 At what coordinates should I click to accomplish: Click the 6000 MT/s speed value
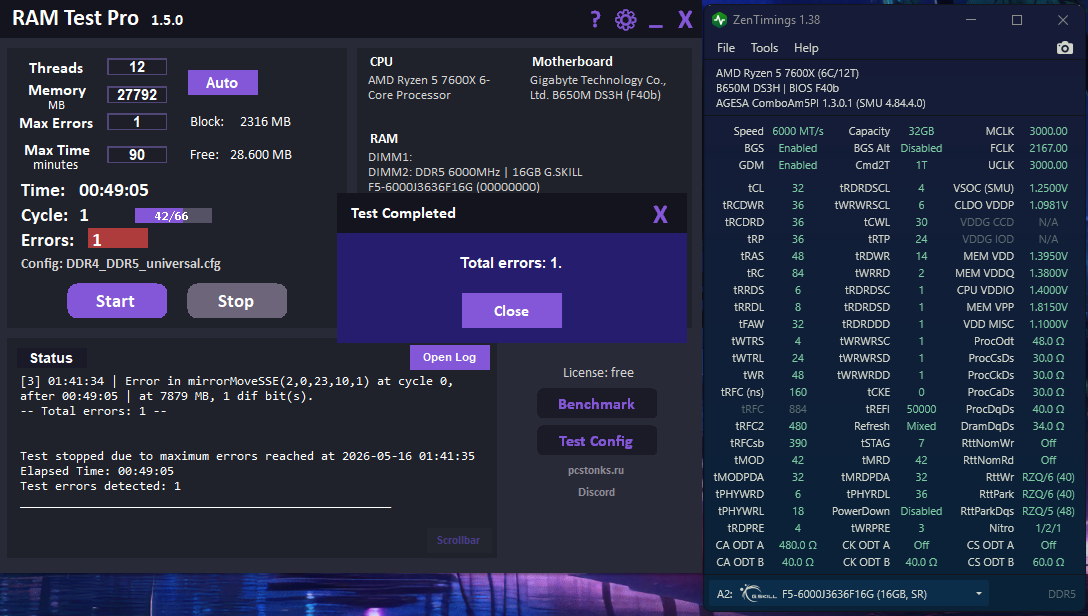tap(798, 131)
